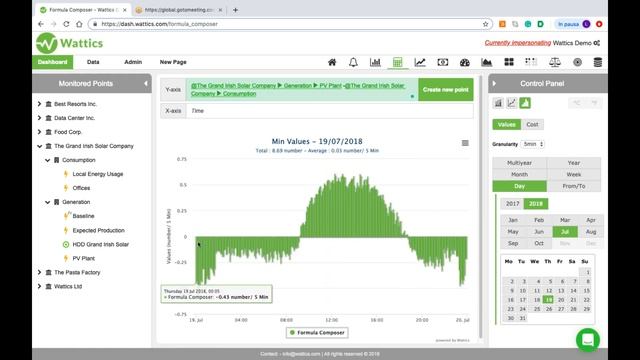Open the Data menu
640x360 pixels.
click(93, 62)
